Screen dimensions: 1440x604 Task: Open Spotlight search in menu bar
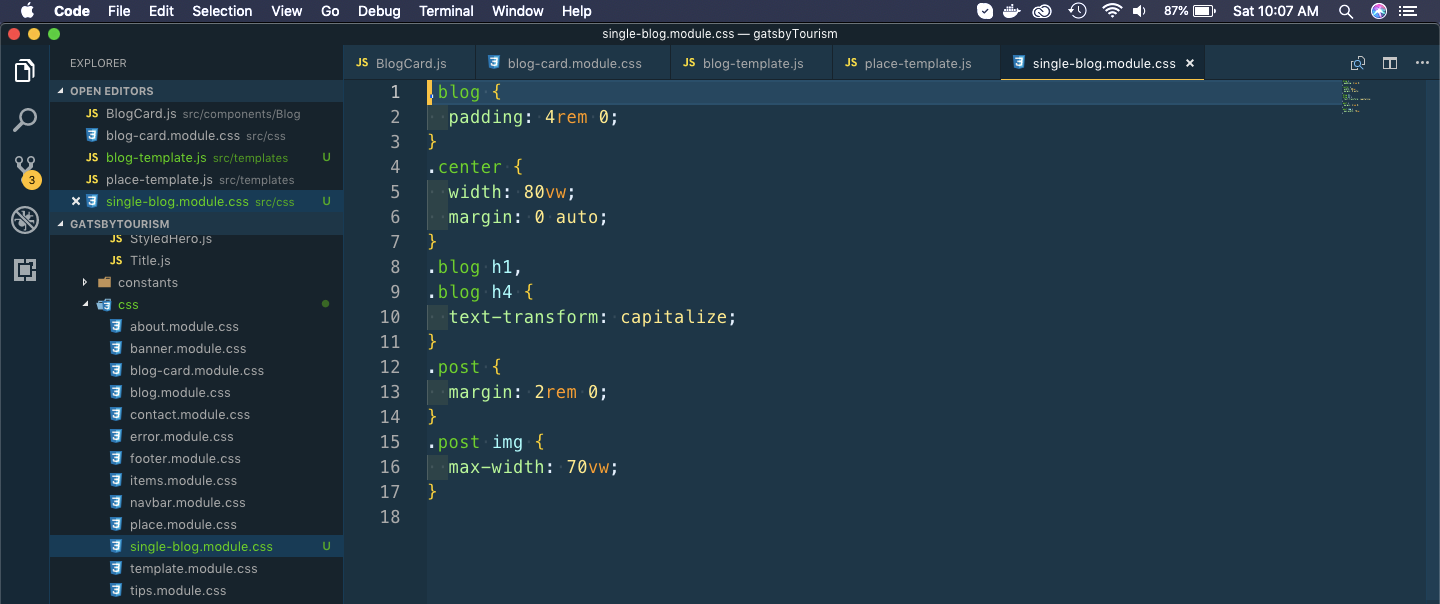pos(1346,11)
